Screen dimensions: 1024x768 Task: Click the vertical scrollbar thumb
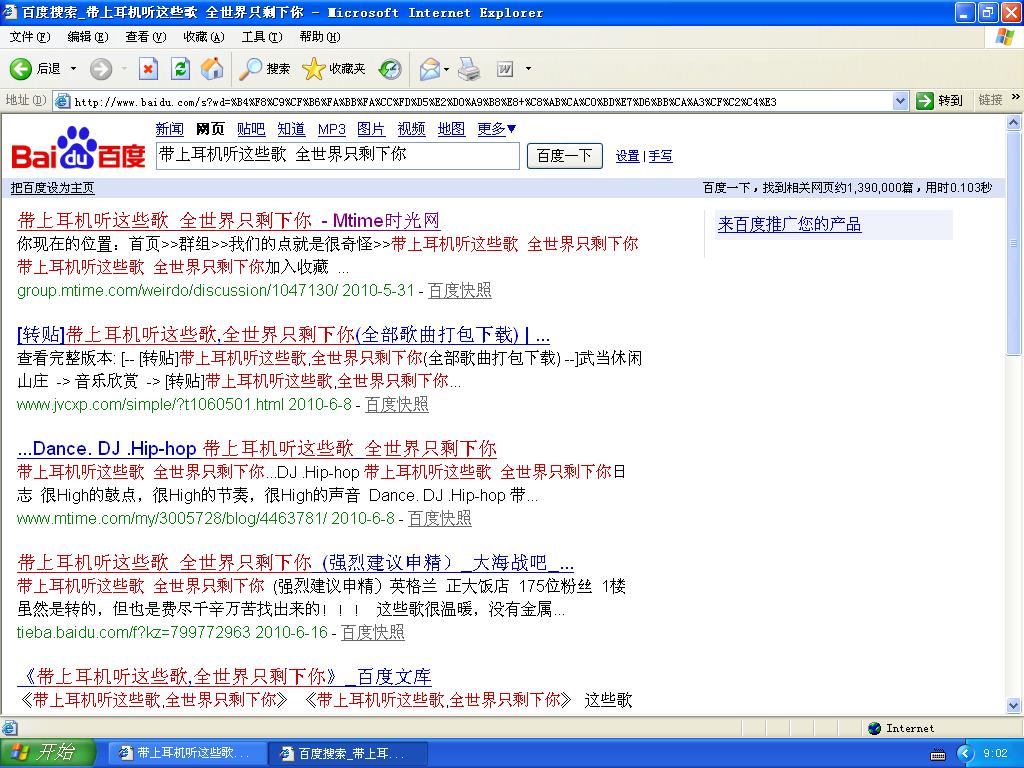click(1014, 243)
